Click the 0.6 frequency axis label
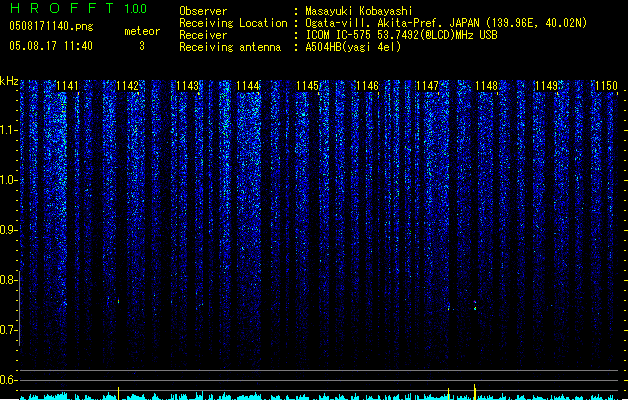This screenshot has height=400, width=629. [8, 380]
